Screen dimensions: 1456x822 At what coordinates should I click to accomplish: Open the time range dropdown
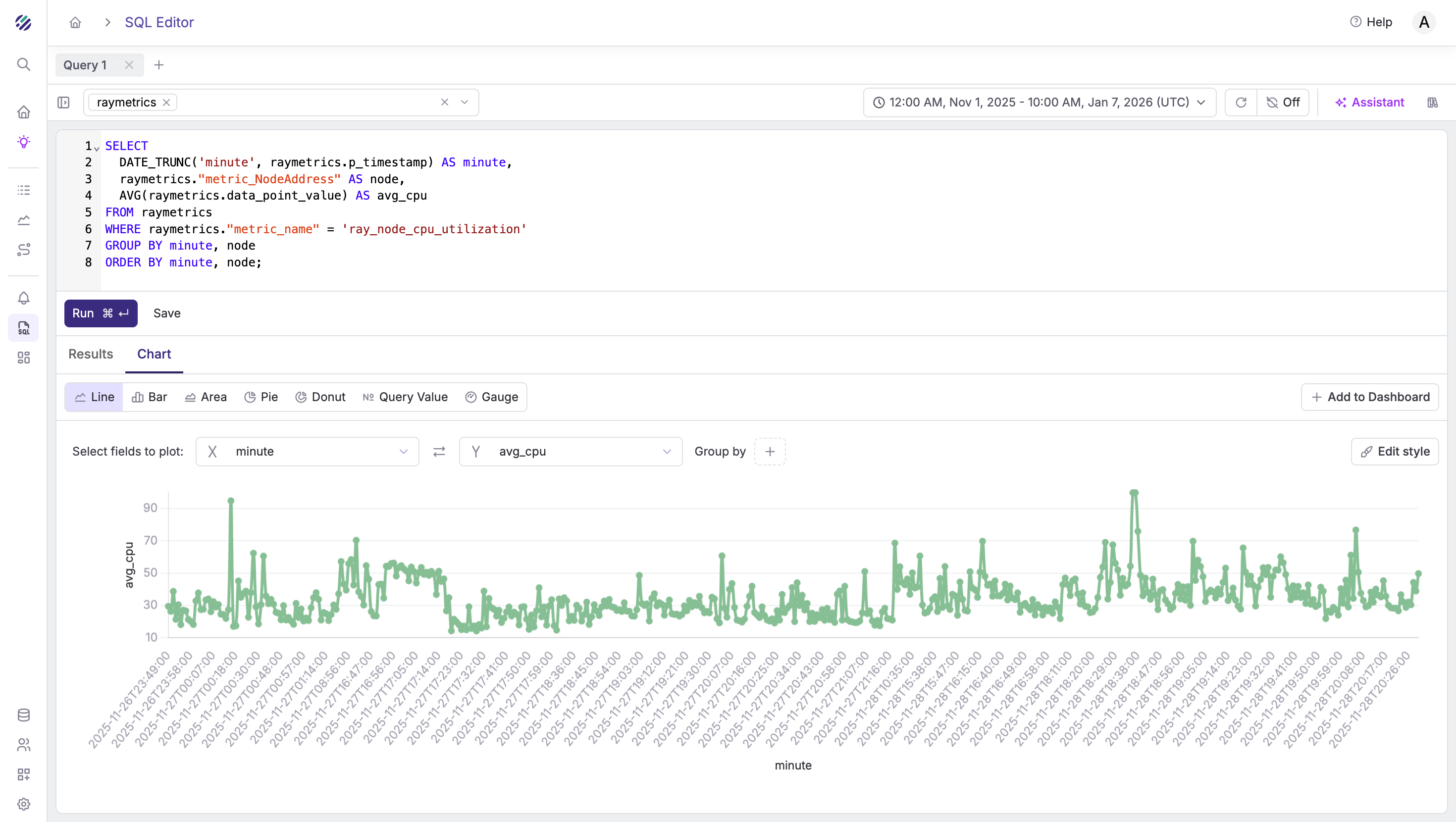click(x=1039, y=103)
